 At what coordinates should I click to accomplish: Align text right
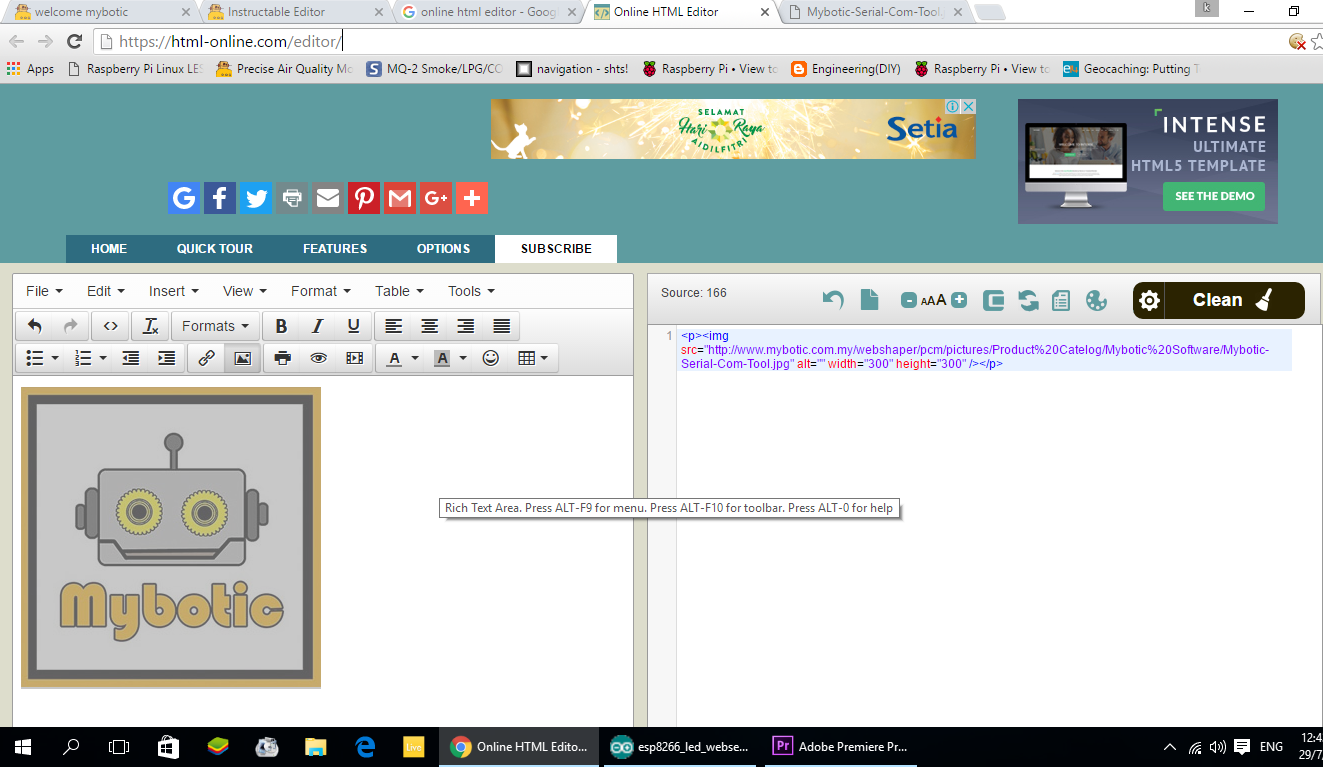[465, 326]
